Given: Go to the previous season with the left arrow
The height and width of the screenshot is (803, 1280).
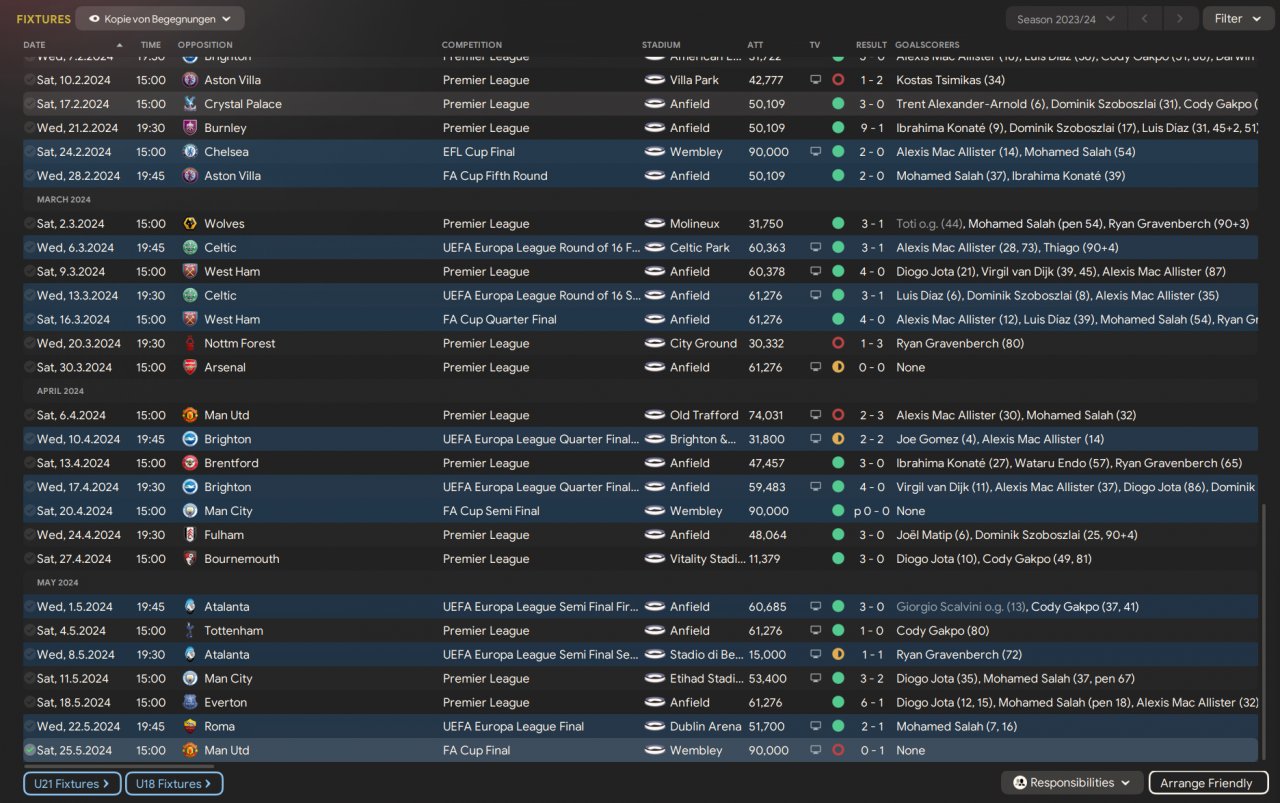Looking at the screenshot, I should [1145, 19].
